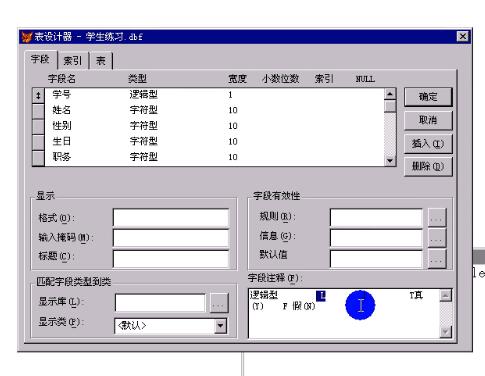Select the row button beside 职务
Viewport: 485px width, 376px height.
[x=38, y=158]
